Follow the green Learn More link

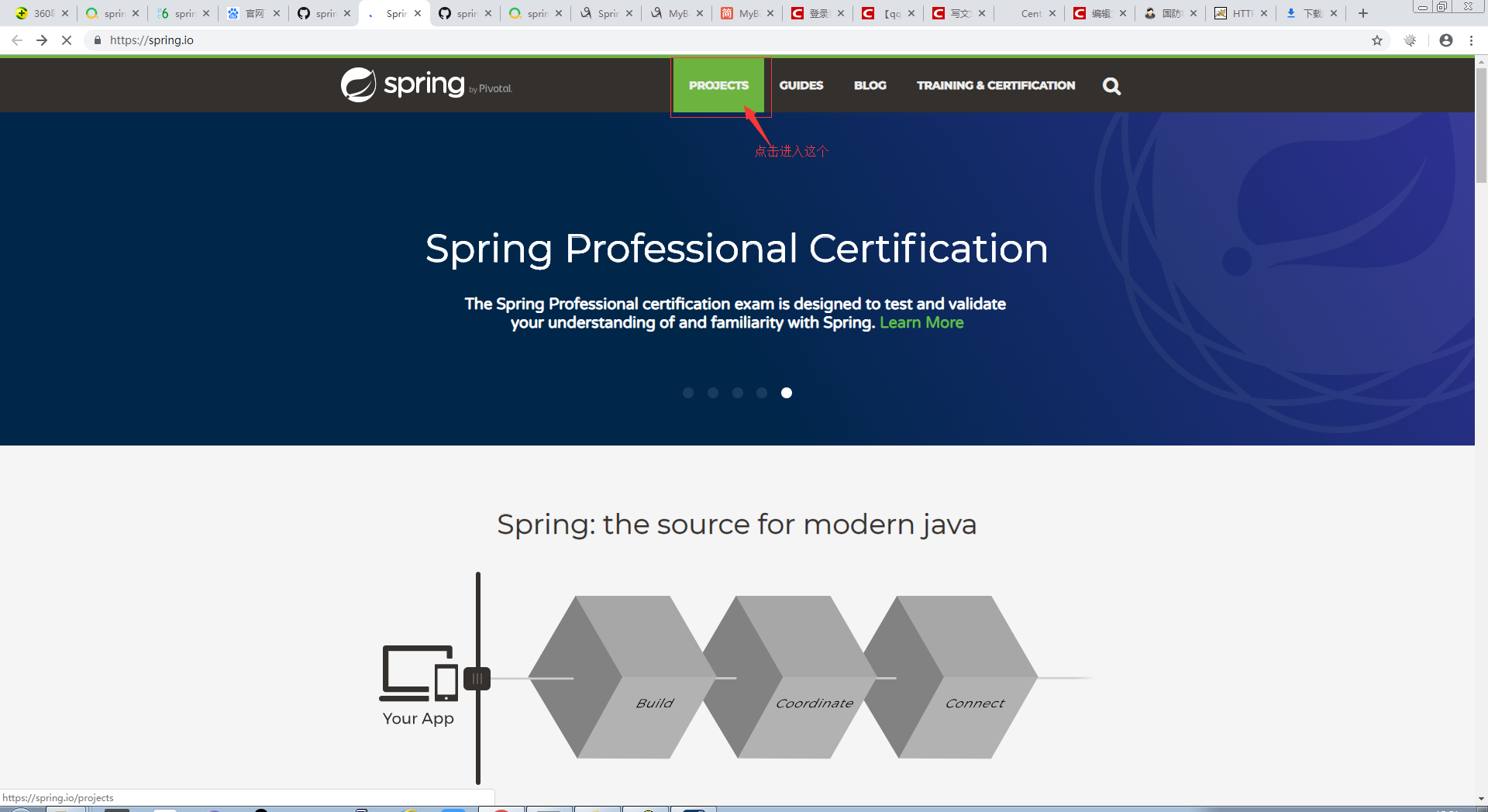click(x=921, y=322)
